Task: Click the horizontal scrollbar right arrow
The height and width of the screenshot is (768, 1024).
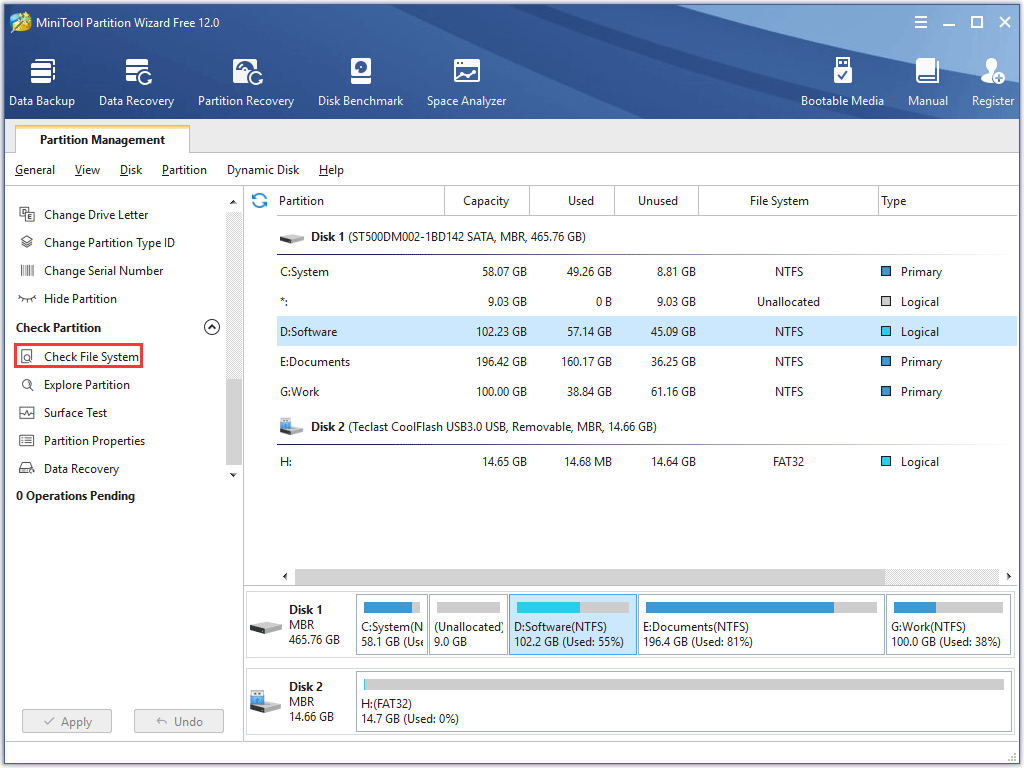Action: 1008,576
